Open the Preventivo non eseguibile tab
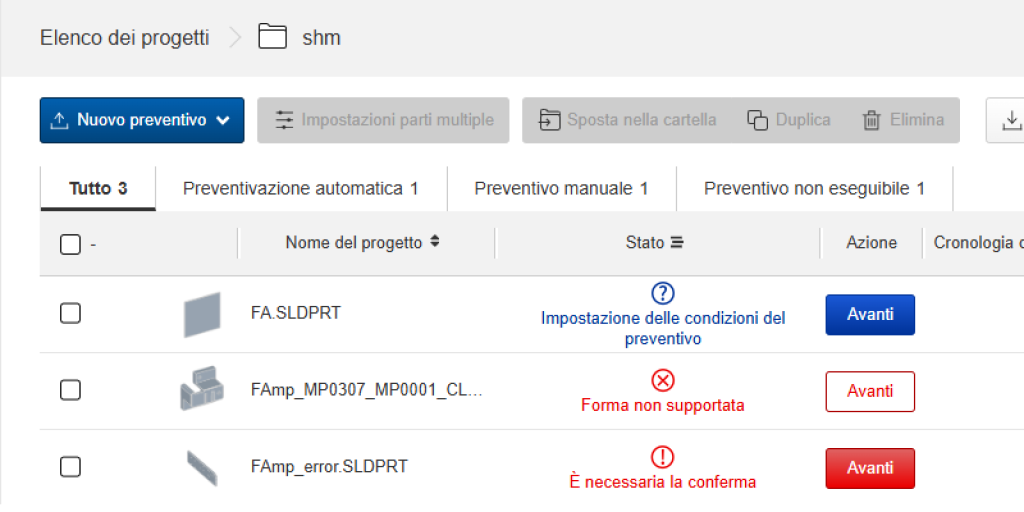1024x512 pixels. (814, 188)
